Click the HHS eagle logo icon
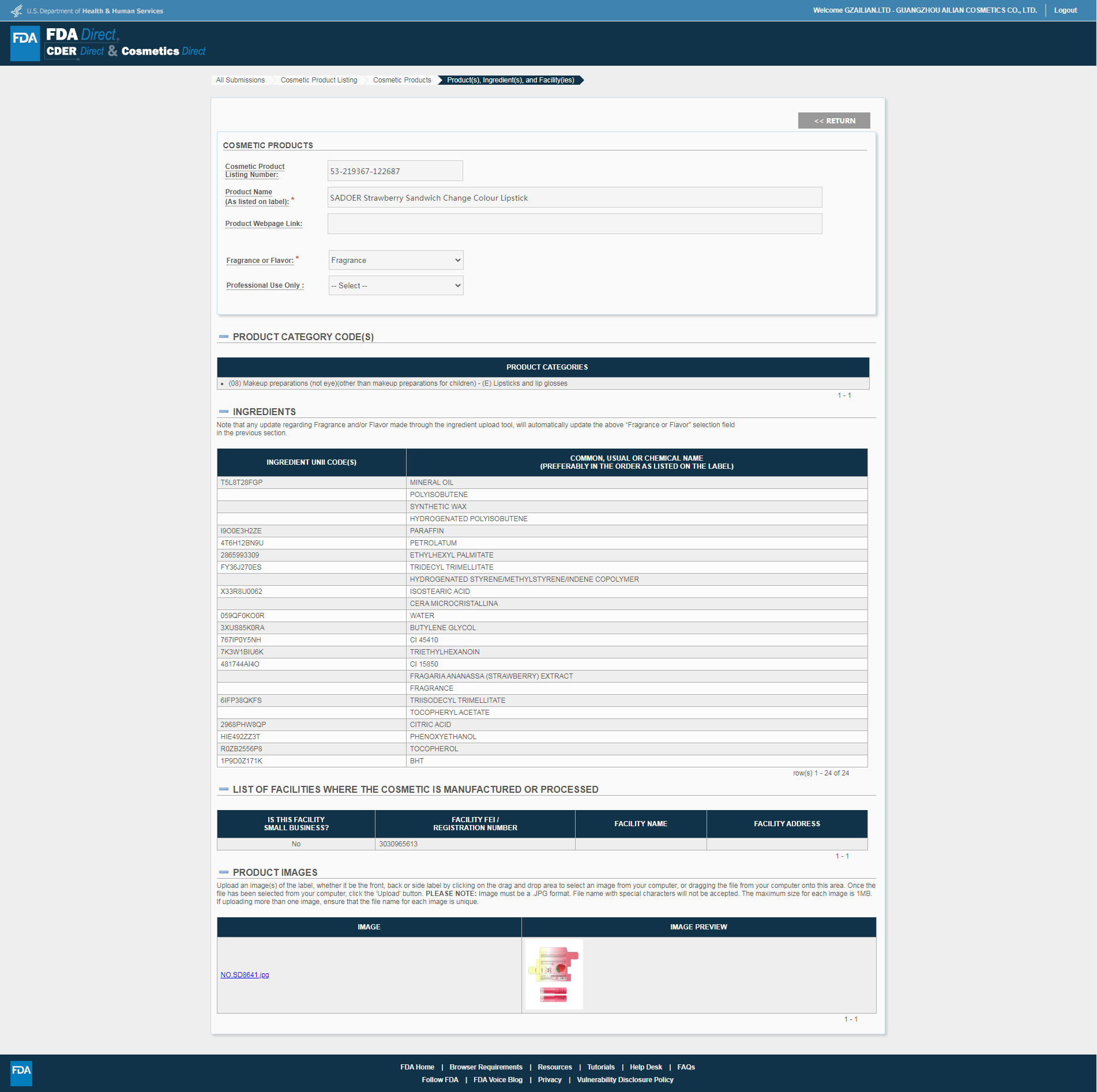The height and width of the screenshot is (1092, 1097). coord(17,11)
